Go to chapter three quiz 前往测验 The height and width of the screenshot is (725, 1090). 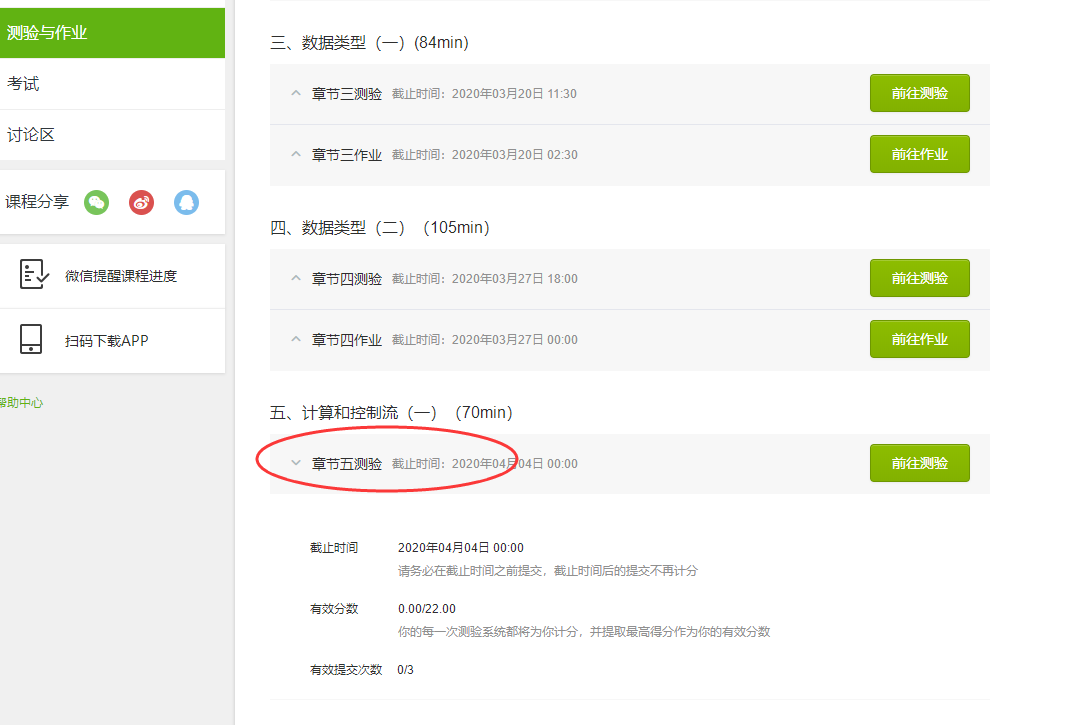(x=919, y=94)
